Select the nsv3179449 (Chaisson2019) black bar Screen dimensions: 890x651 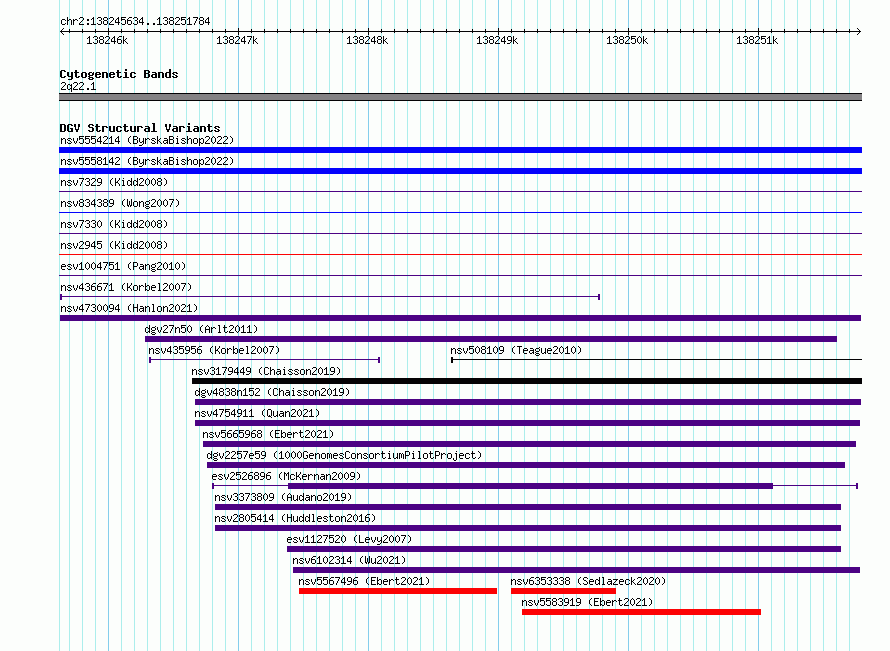tap(527, 381)
